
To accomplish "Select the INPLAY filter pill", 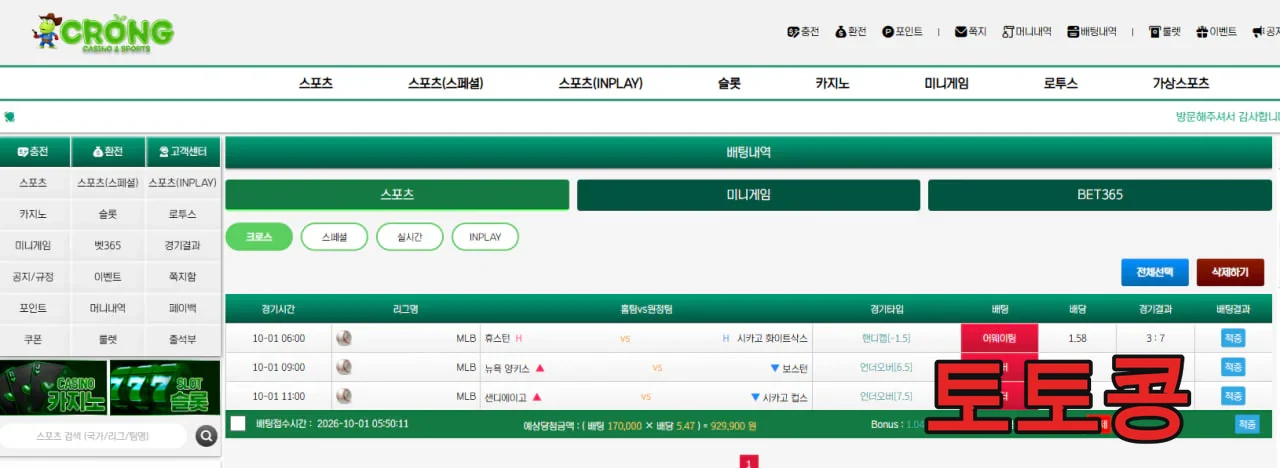I will coord(485,237).
